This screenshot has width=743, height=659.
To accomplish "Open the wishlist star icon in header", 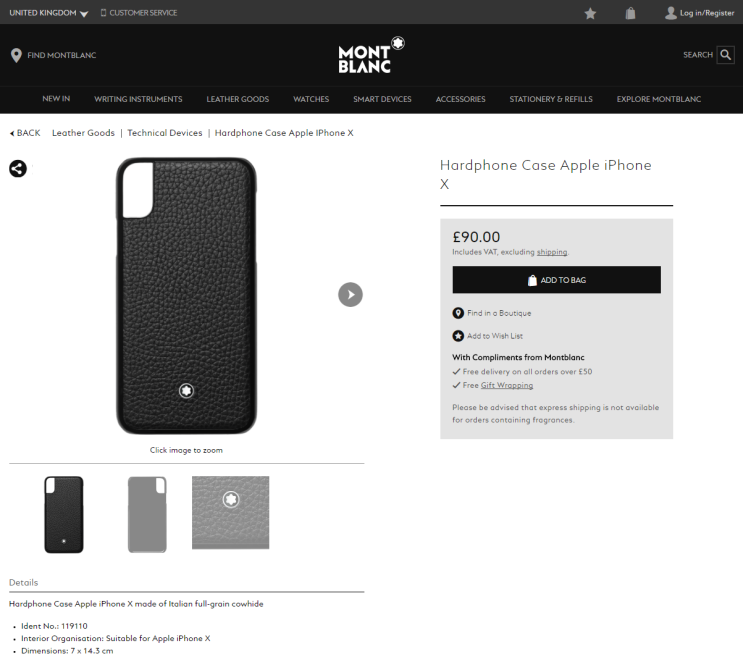I will (x=590, y=13).
